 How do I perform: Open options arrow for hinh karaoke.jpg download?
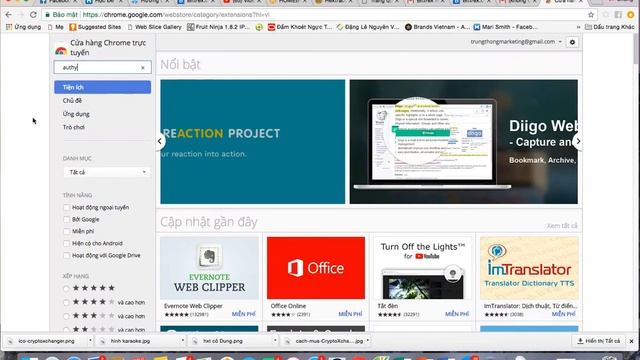coord(182,340)
